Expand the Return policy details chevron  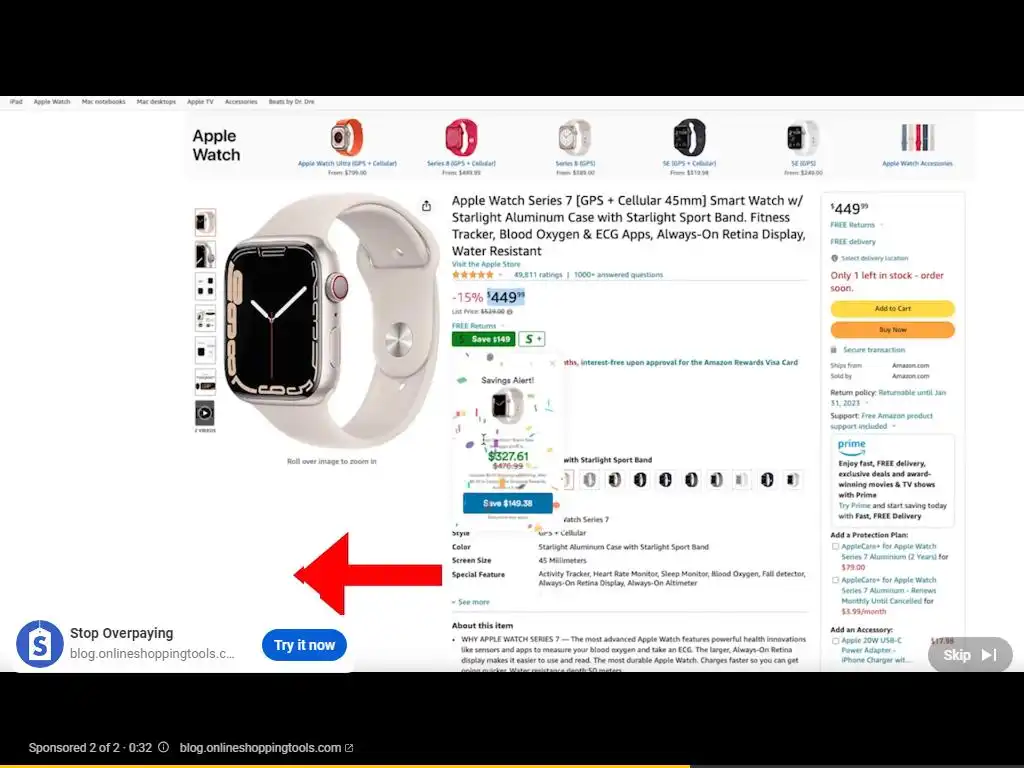point(867,404)
